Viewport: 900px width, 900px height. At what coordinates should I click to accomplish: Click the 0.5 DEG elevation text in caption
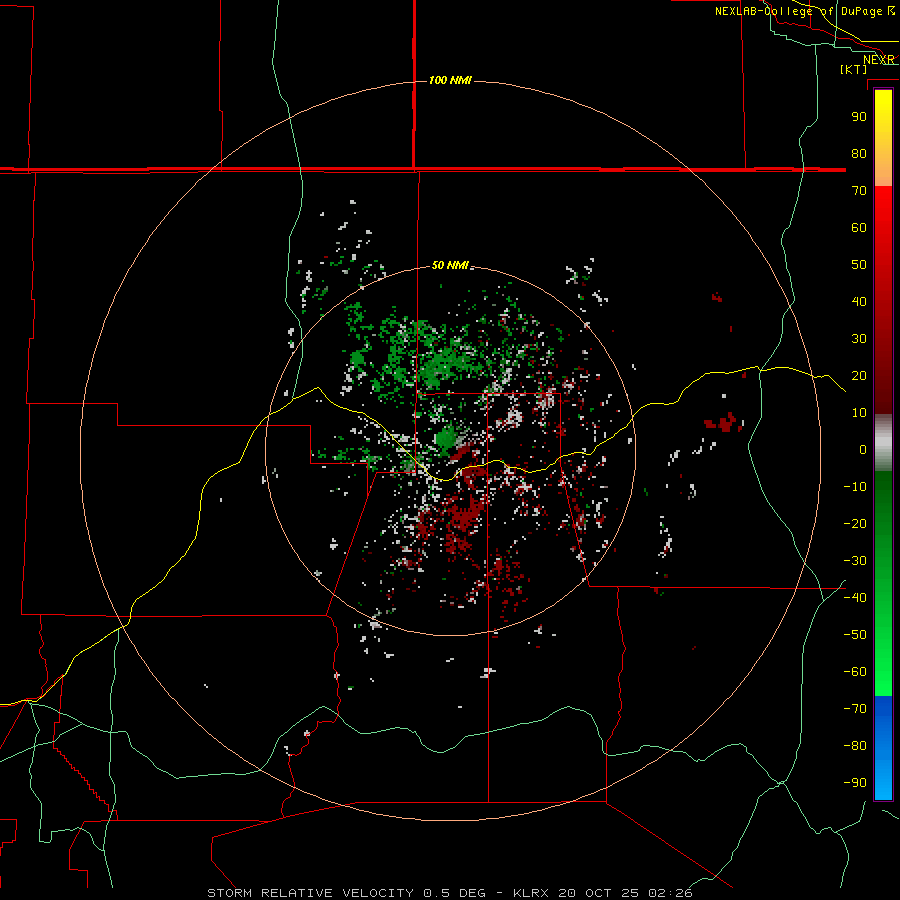coord(455,893)
